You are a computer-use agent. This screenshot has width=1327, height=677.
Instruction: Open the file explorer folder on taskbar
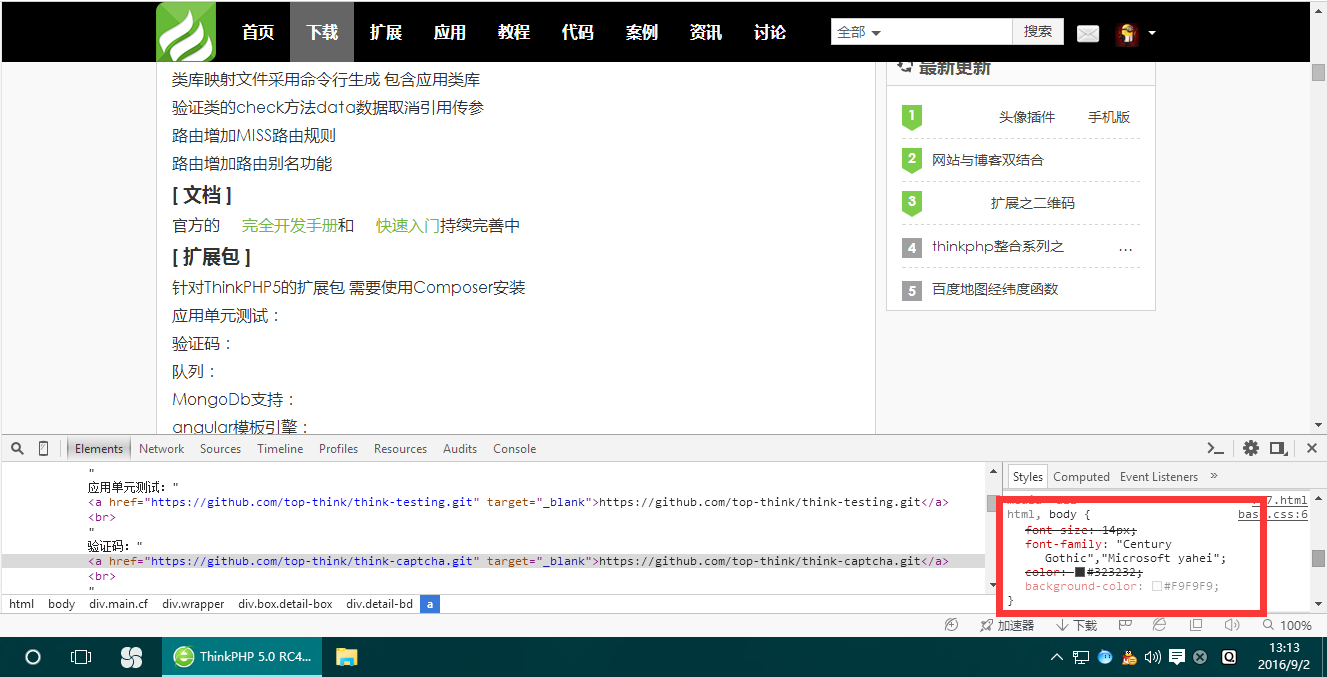346,657
